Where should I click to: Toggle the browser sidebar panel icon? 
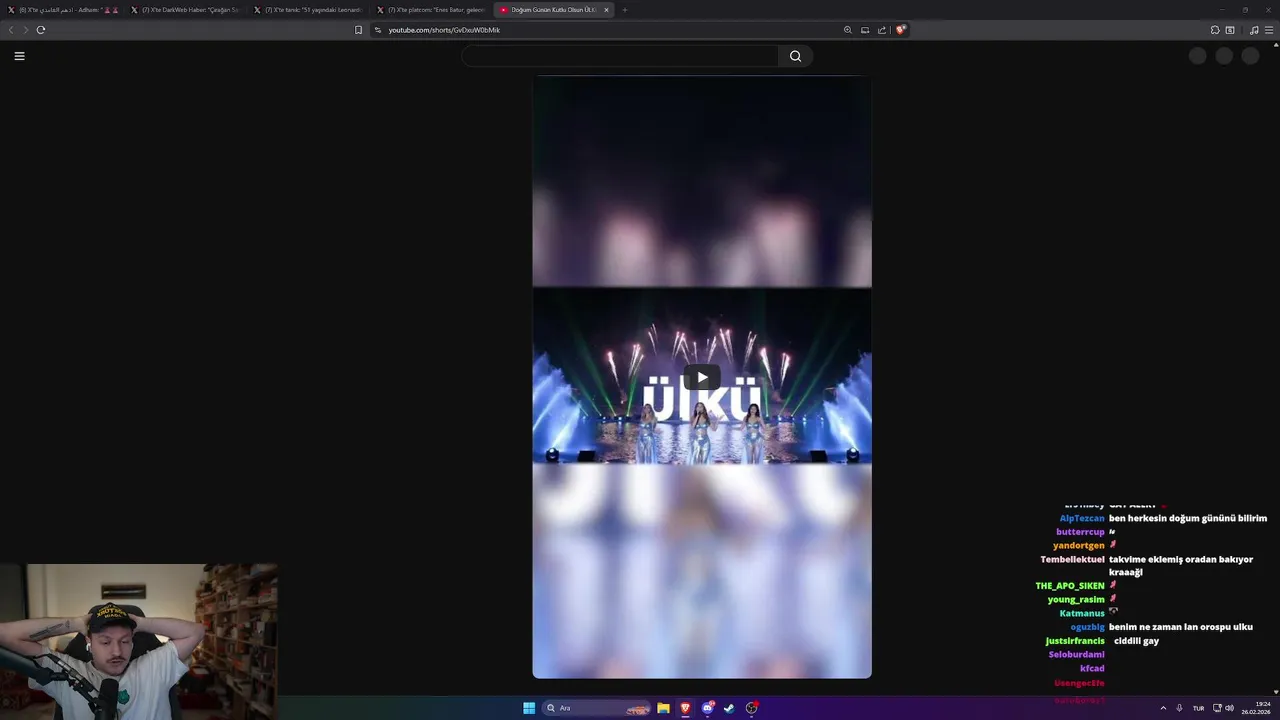[x=1230, y=30]
